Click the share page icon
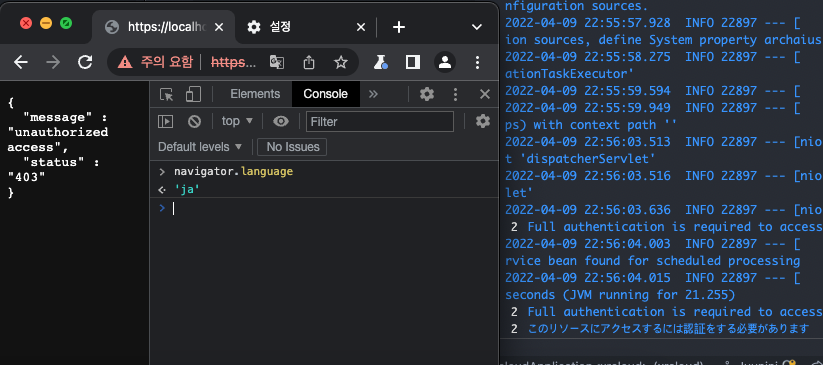The width and height of the screenshot is (823, 365). [x=309, y=62]
